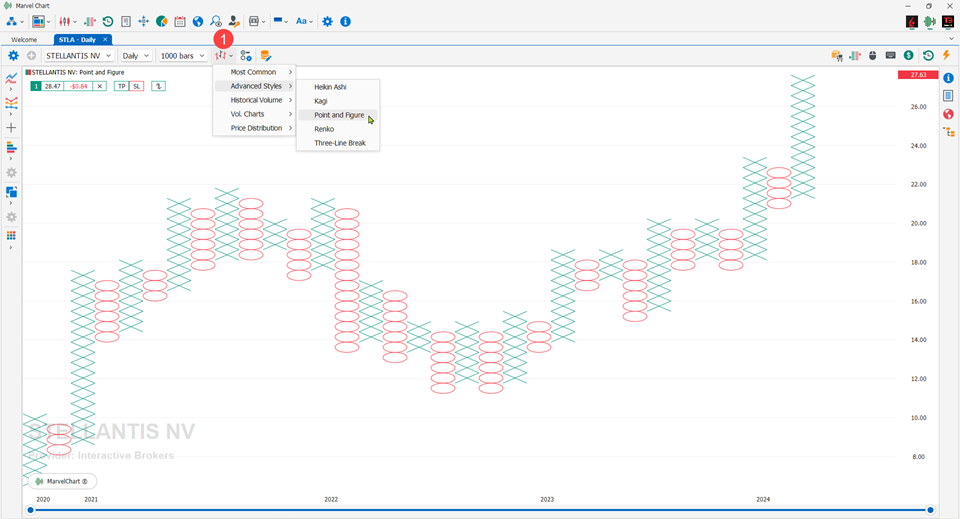Select the blue four-arrow crosshair tool
960x519 pixels.
(144, 21)
